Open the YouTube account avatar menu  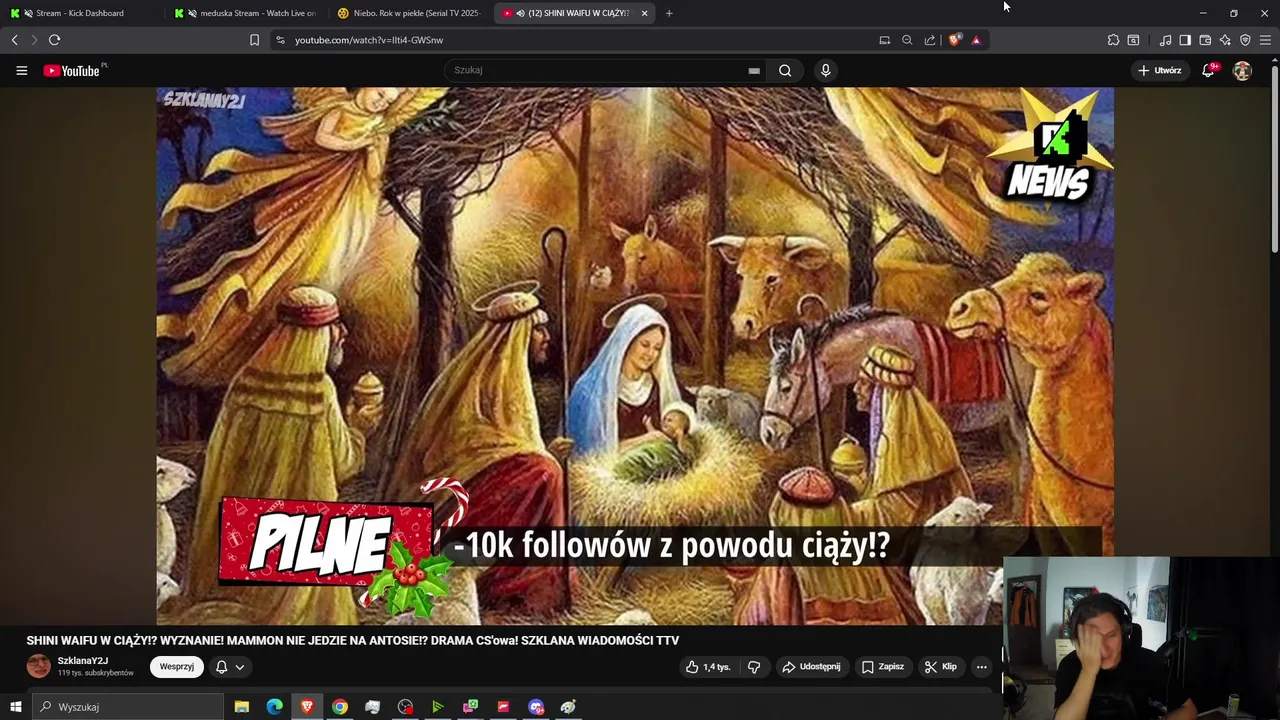[1242, 70]
